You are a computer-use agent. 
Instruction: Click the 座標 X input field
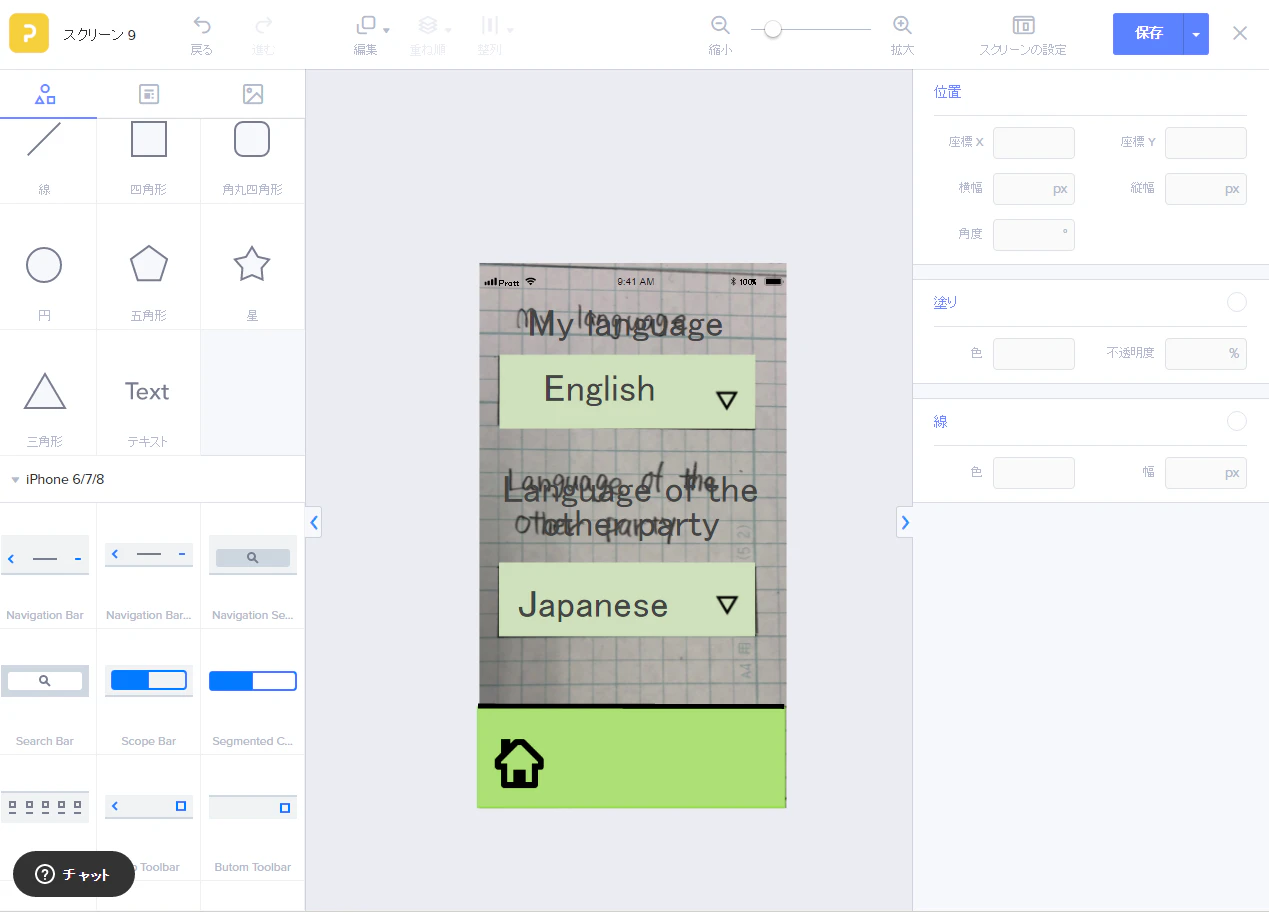click(x=1034, y=143)
